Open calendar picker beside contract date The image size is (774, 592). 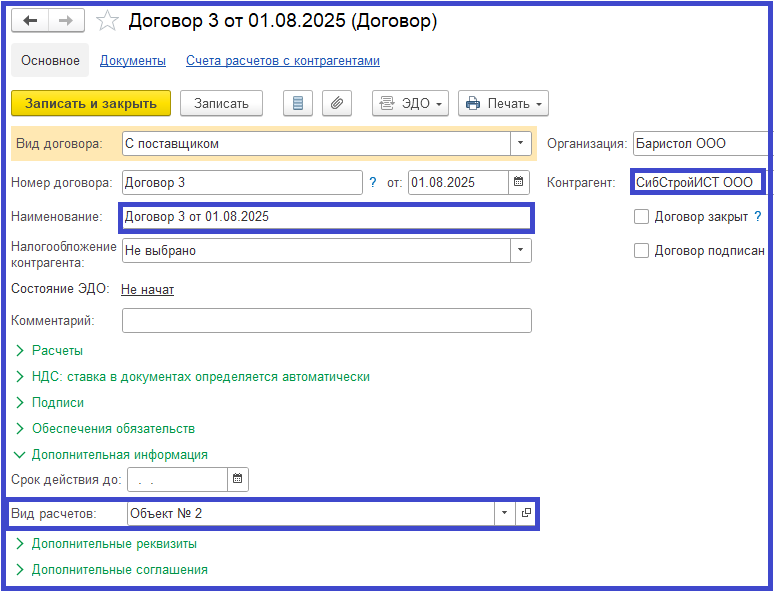[518, 182]
